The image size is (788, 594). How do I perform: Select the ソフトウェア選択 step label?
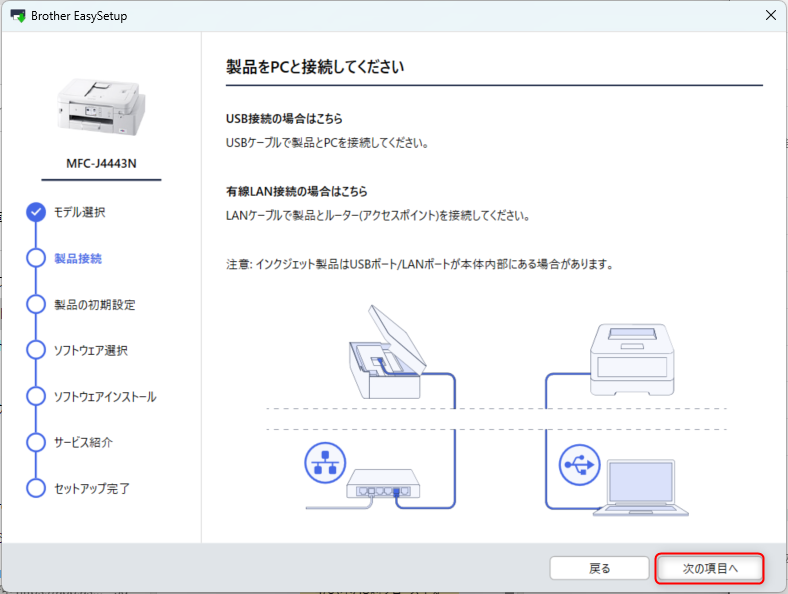pos(91,350)
